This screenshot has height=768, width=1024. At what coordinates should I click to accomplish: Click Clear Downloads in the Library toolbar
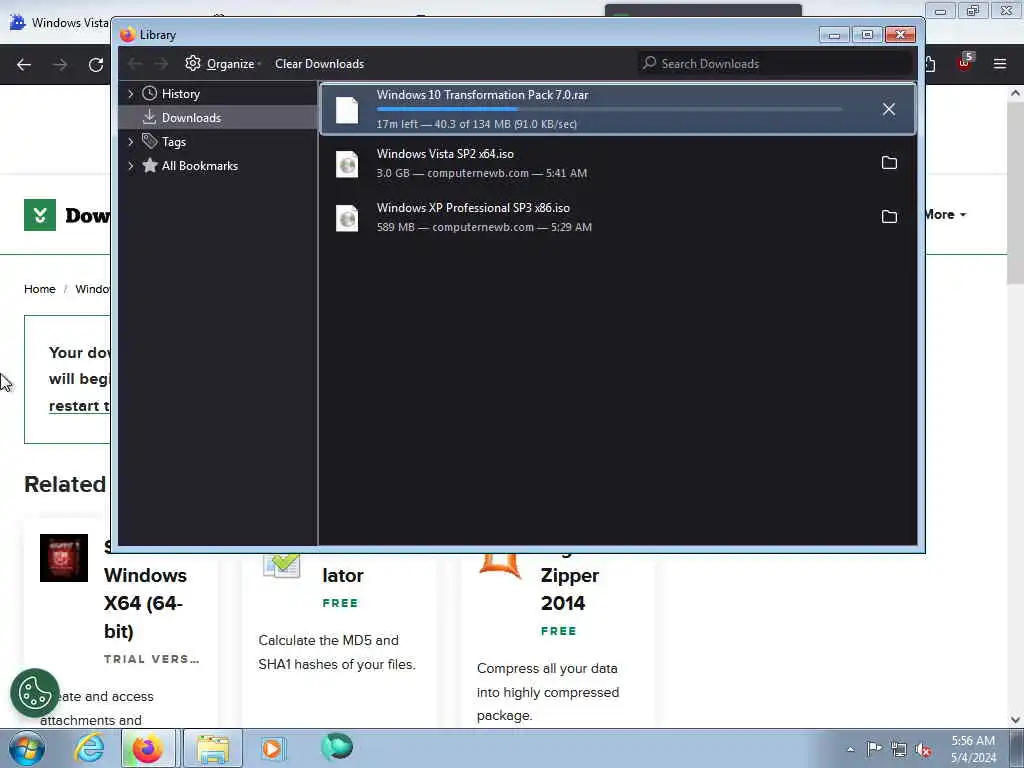tap(319, 63)
